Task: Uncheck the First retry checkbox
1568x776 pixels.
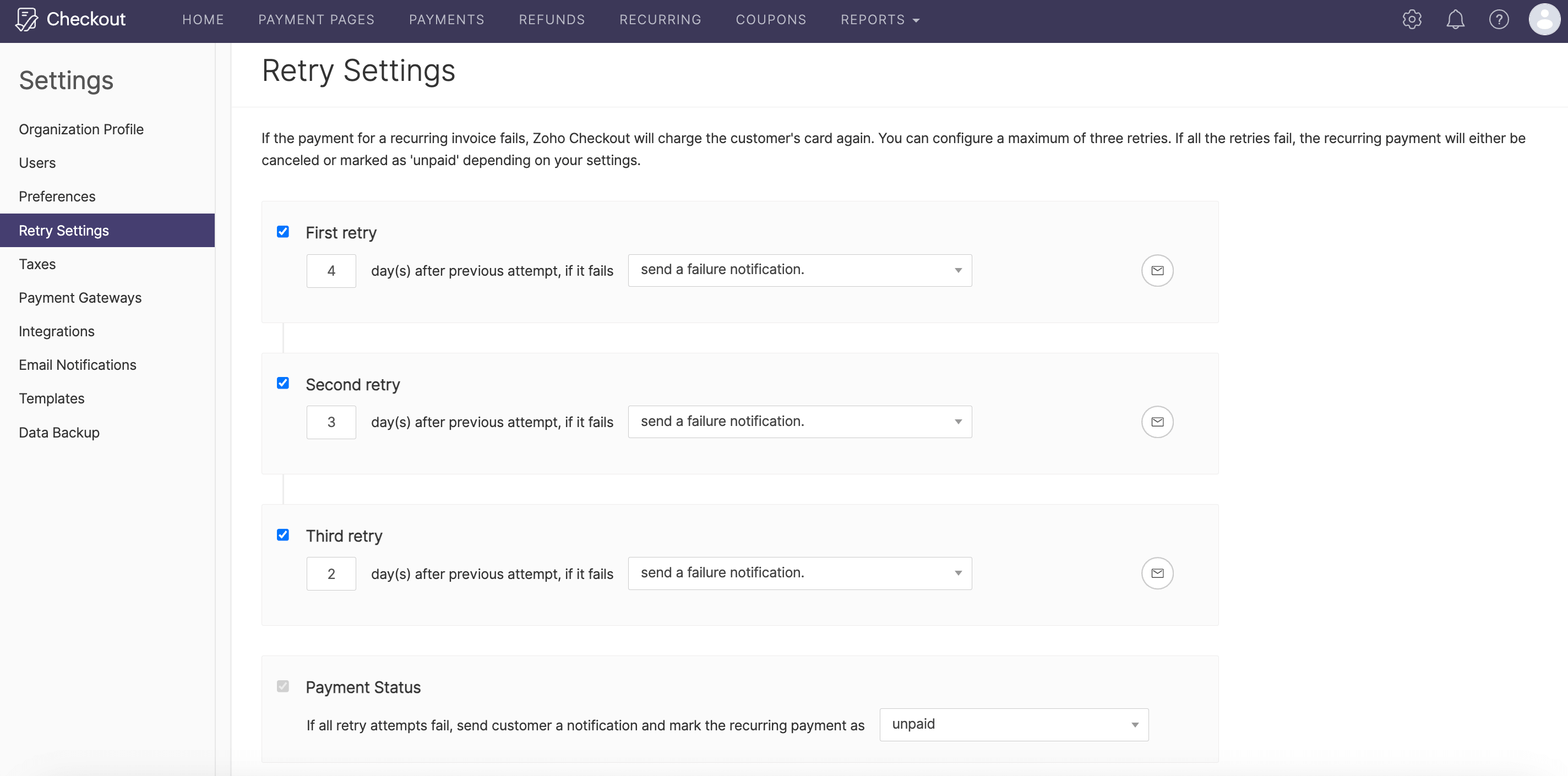Action: click(x=283, y=232)
